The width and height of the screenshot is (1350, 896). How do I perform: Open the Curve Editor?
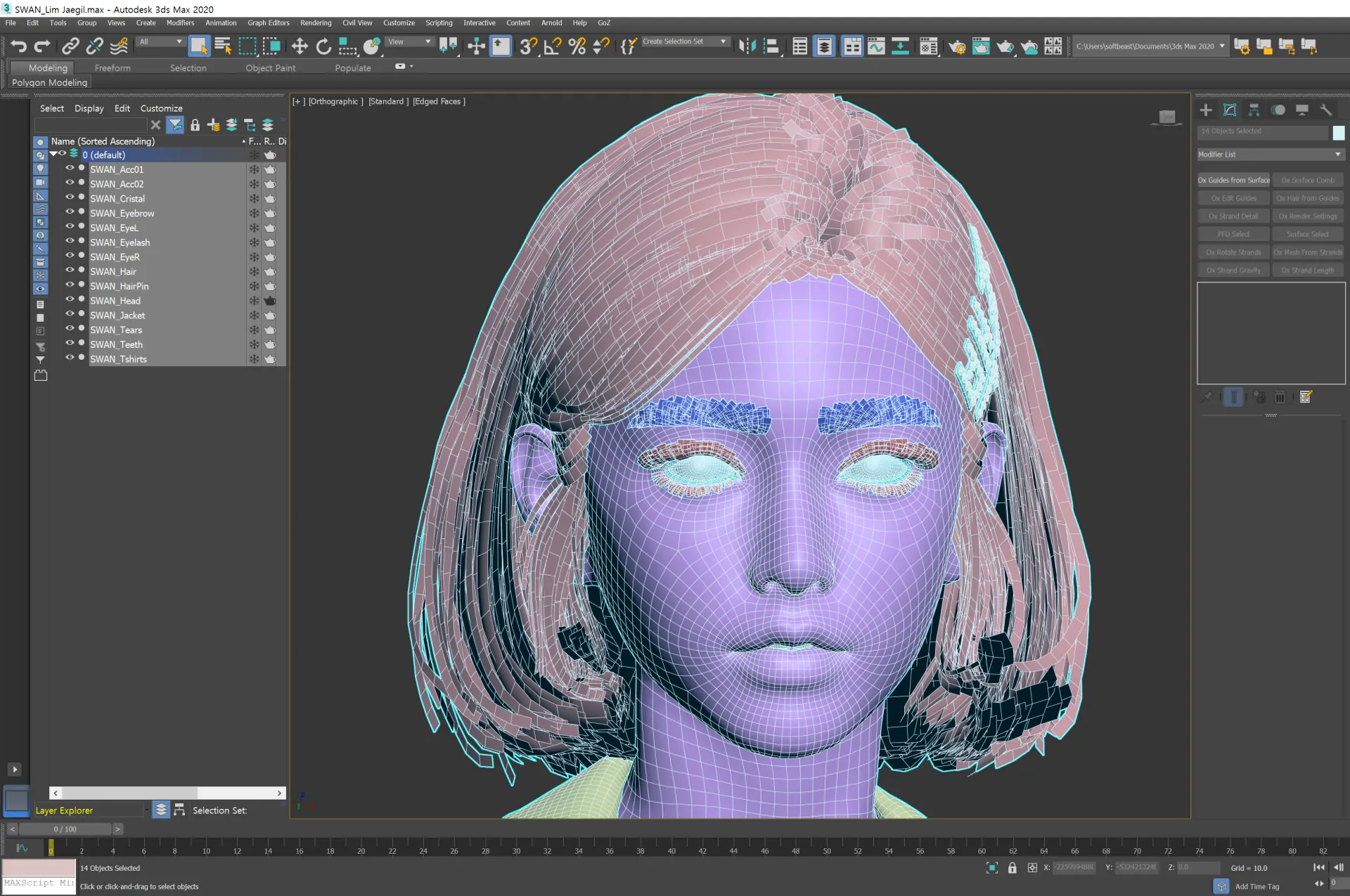point(876,46)
